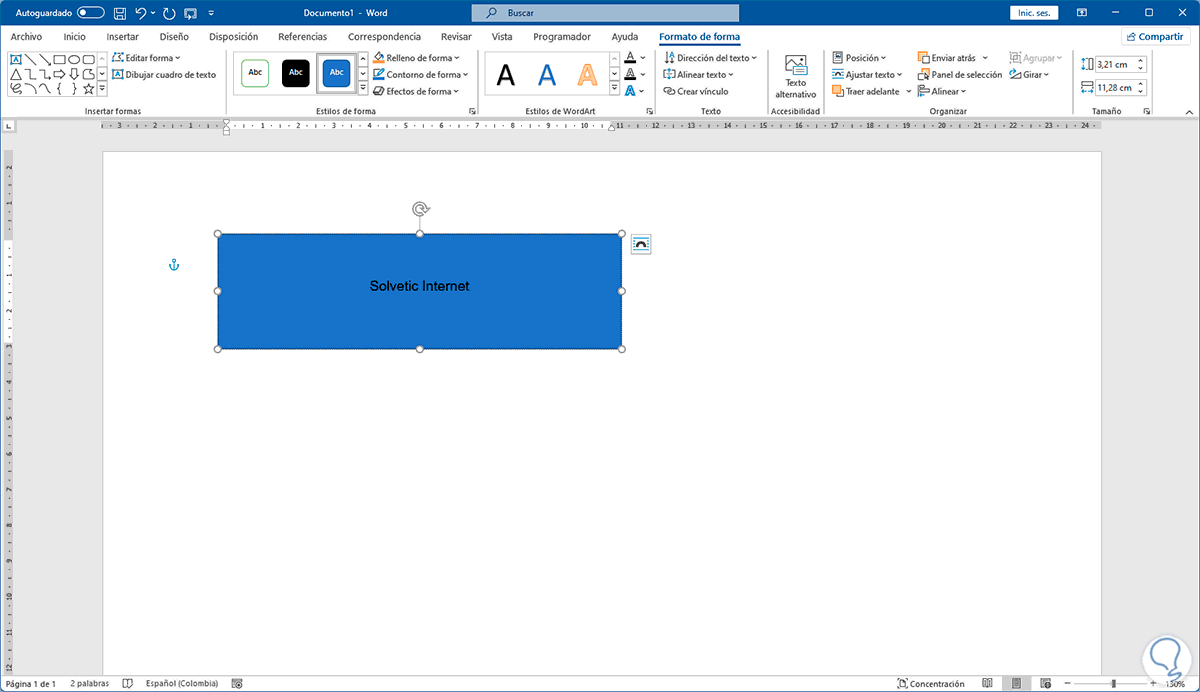Open the Editar forma dropdown

tap(146, 58)
